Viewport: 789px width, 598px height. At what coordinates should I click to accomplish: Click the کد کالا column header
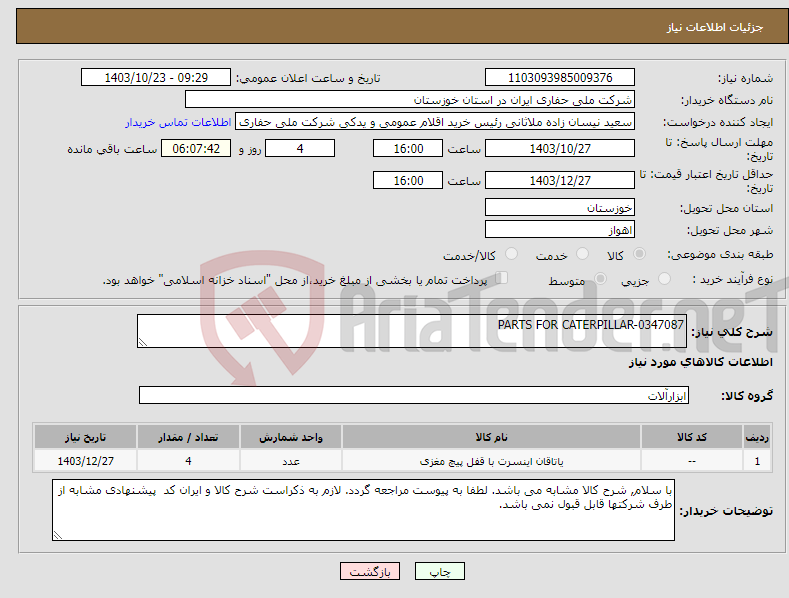tap(692, 437)
